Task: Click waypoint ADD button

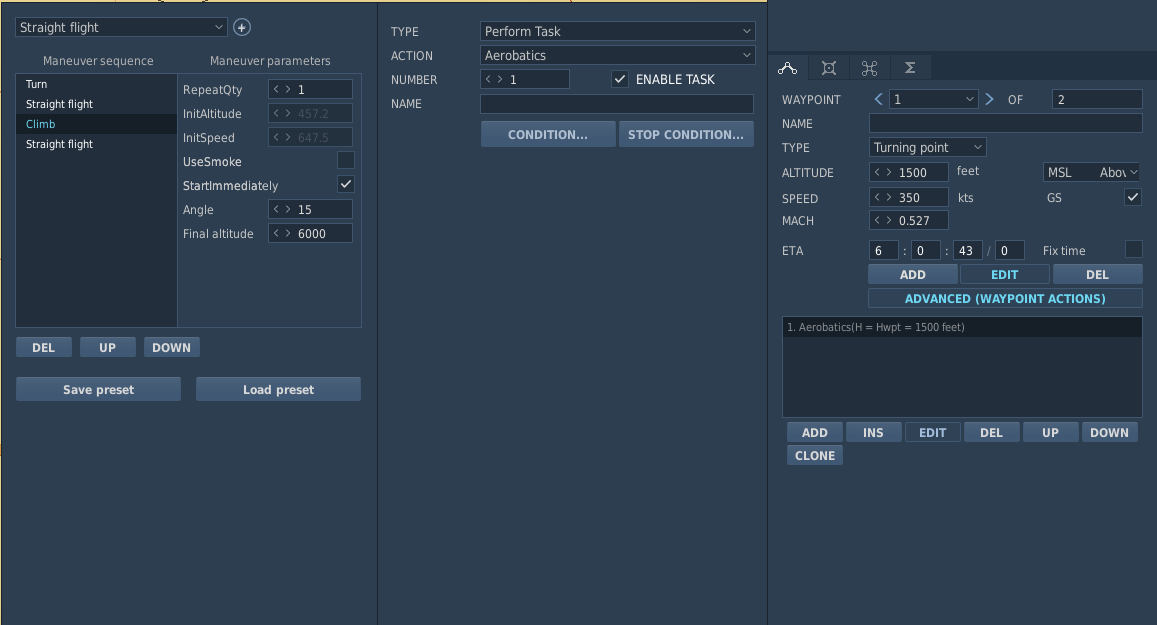Action: tap(913, 274)
